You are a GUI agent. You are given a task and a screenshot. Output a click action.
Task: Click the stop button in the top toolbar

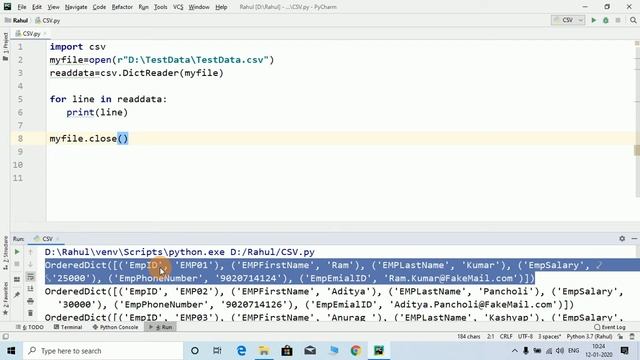[618, 20]
